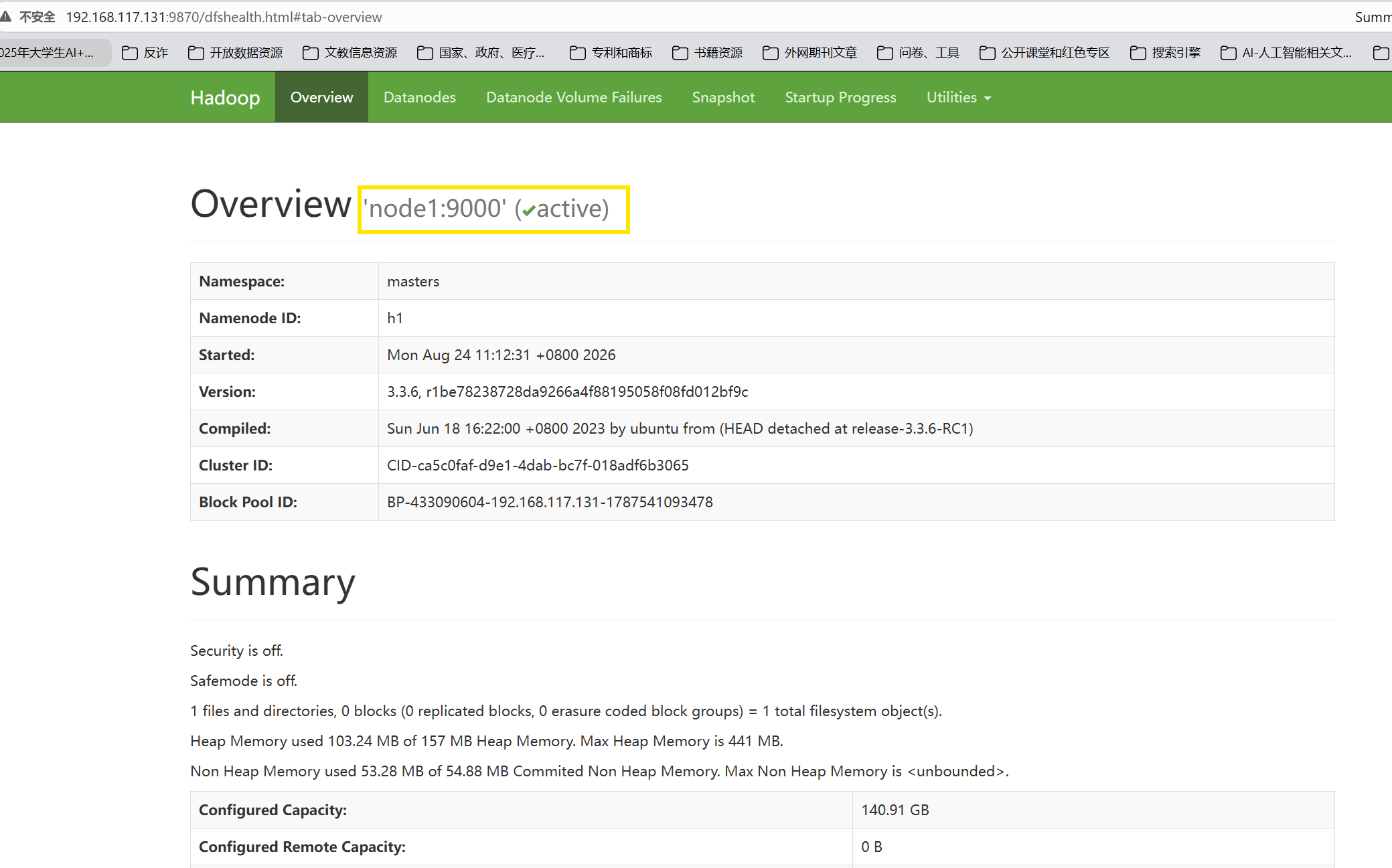Click the Version: row label
The width and height of the screenshot is (1392, 868).
227,392
